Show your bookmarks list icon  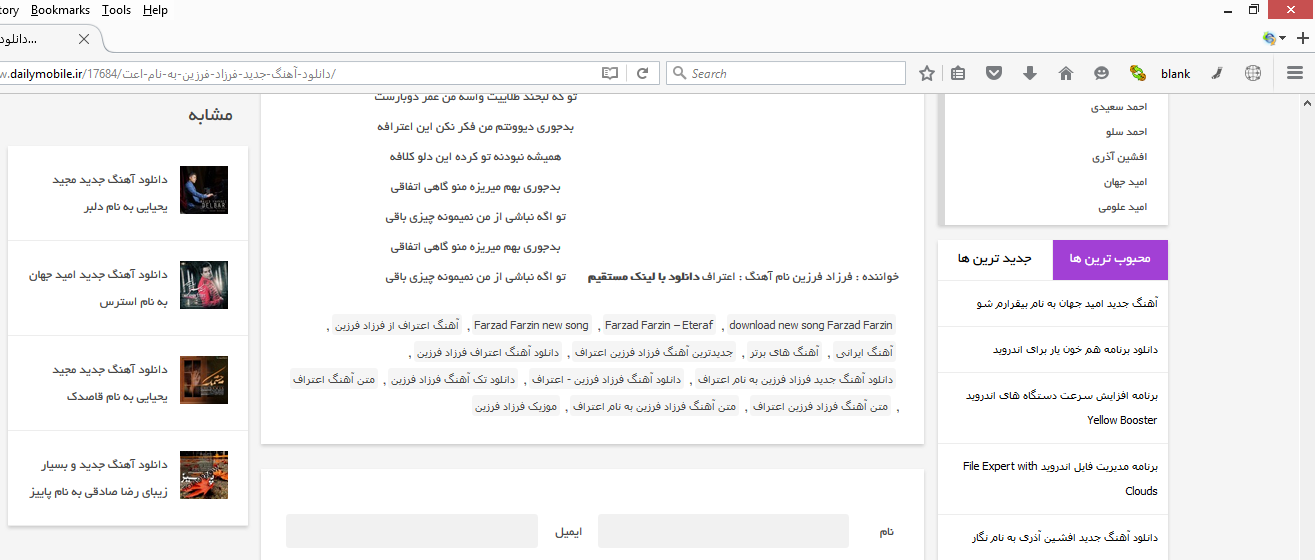(x=958, y=73)
